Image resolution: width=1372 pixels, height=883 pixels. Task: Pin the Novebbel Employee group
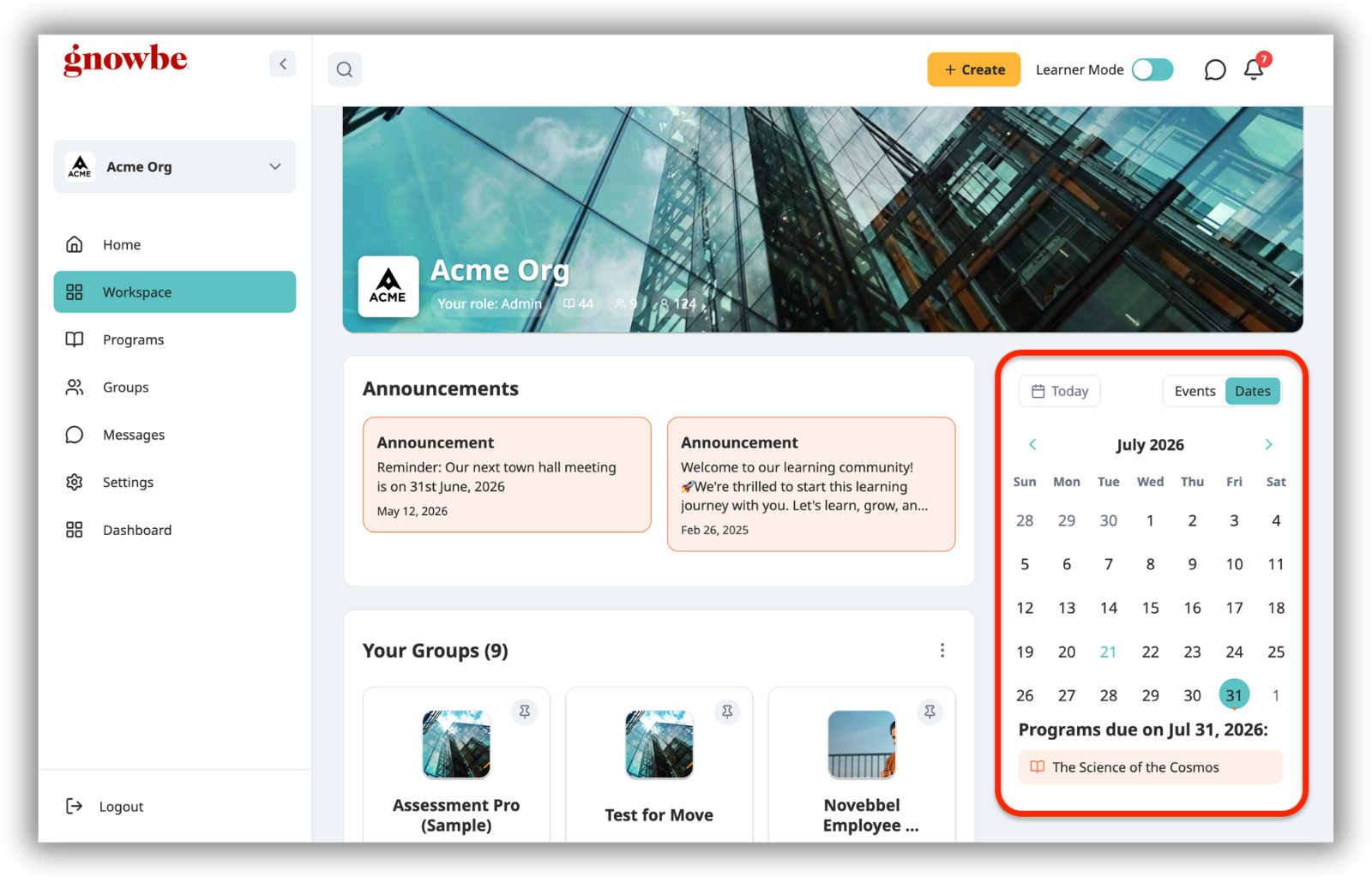pyautogui.click(x=930, y=712)
